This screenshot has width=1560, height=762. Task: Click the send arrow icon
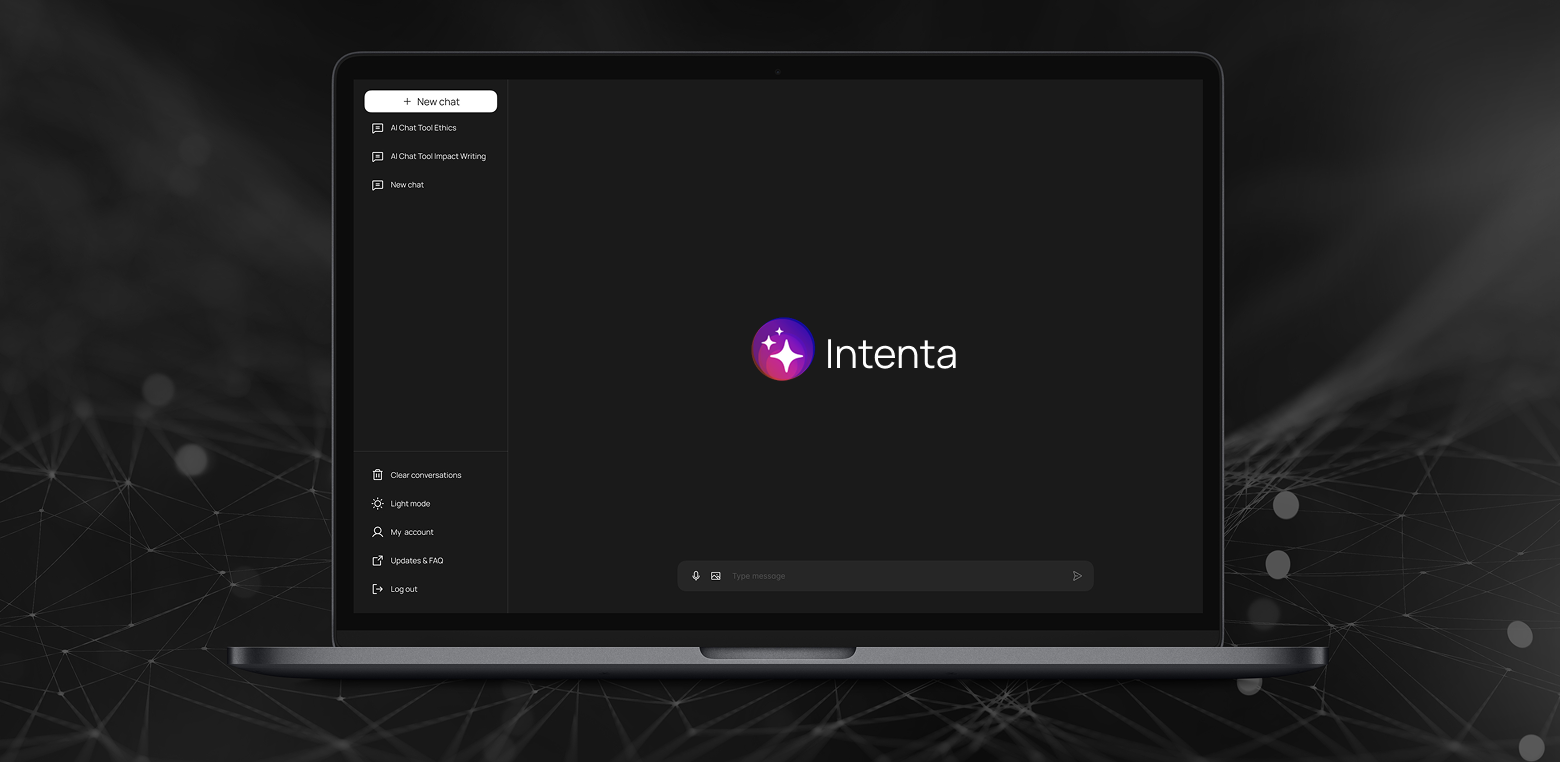pyautogui.click(x=1077, y=576)
